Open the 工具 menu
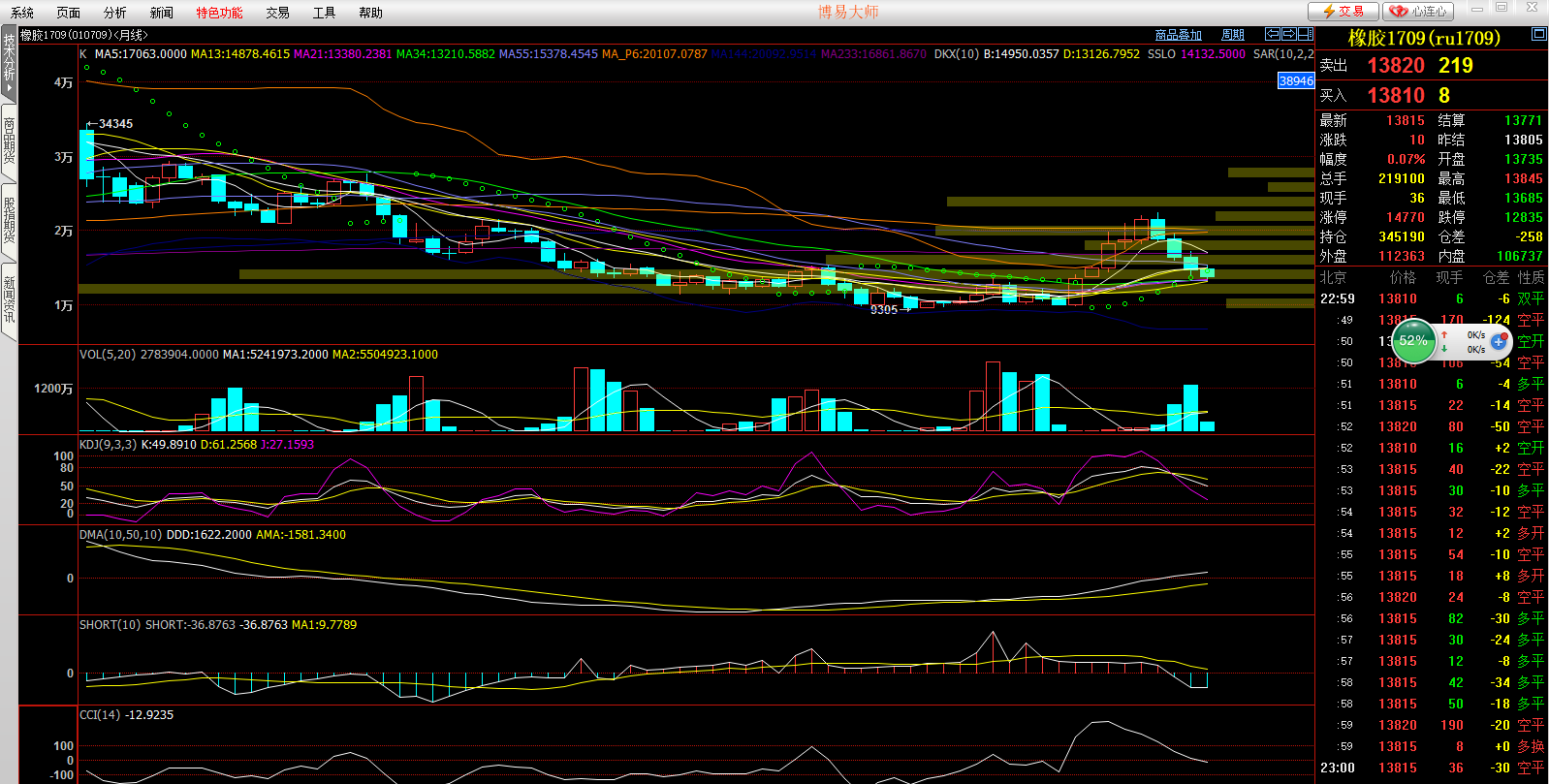 coord(325,13)
